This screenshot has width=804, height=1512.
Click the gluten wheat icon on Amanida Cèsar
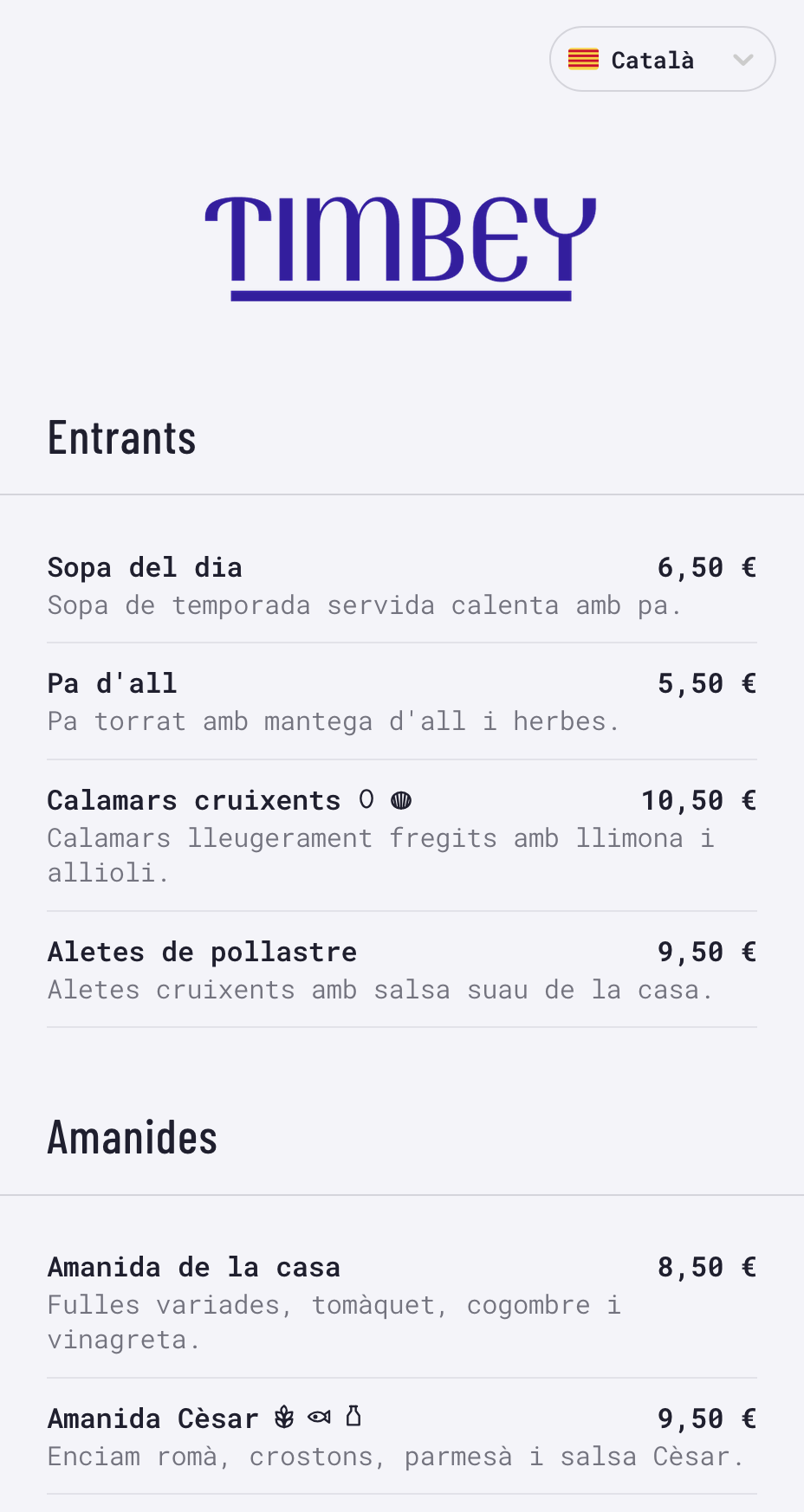click(284, 1418)
